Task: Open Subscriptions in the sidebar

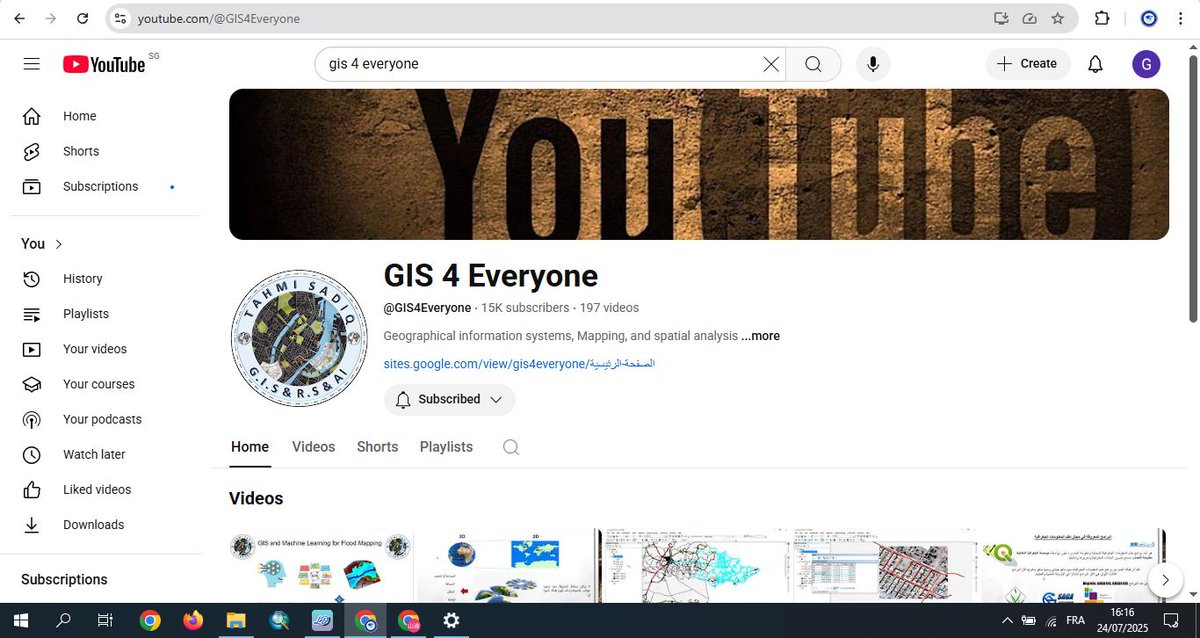Action: coord(105,186)
